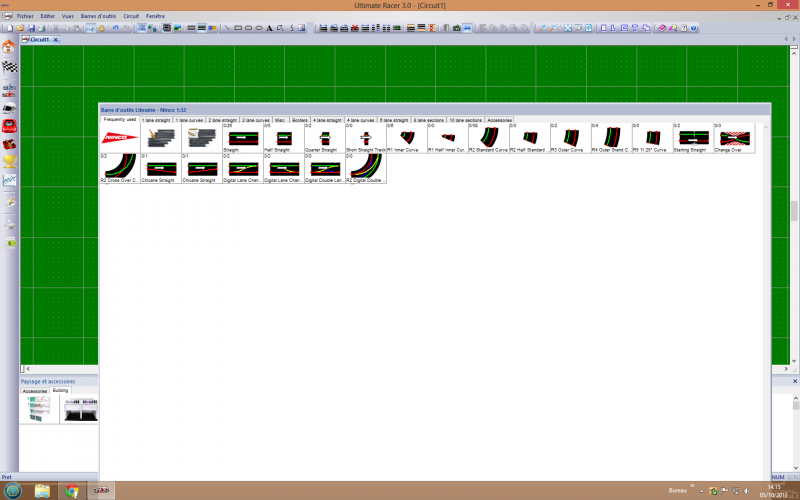The image size is (800, 500).
Task: Open Google Chrome from the taskbar
Action: click(72, 491)
